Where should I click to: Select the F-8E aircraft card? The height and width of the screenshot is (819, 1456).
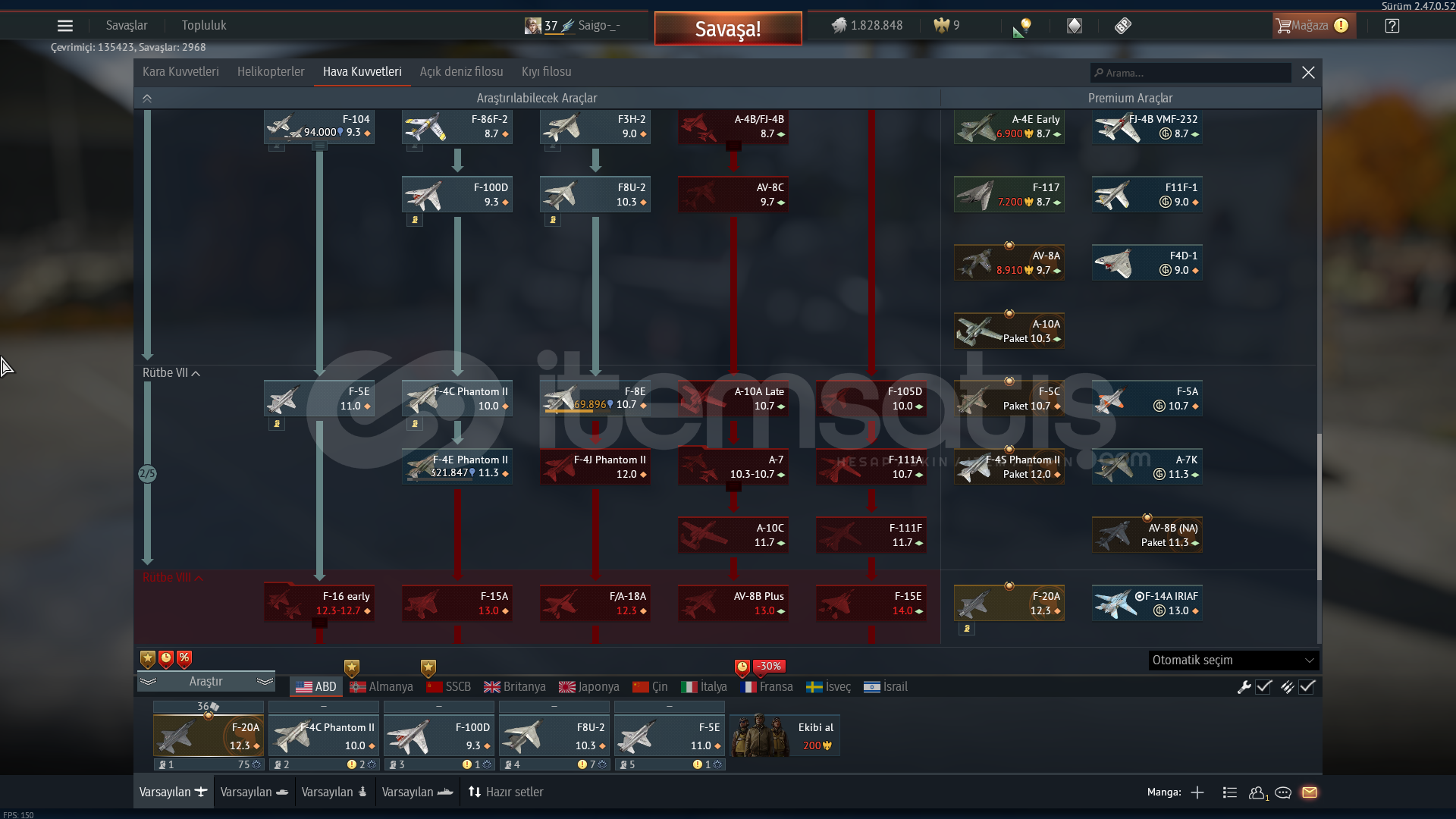click(x=595, y=398)
